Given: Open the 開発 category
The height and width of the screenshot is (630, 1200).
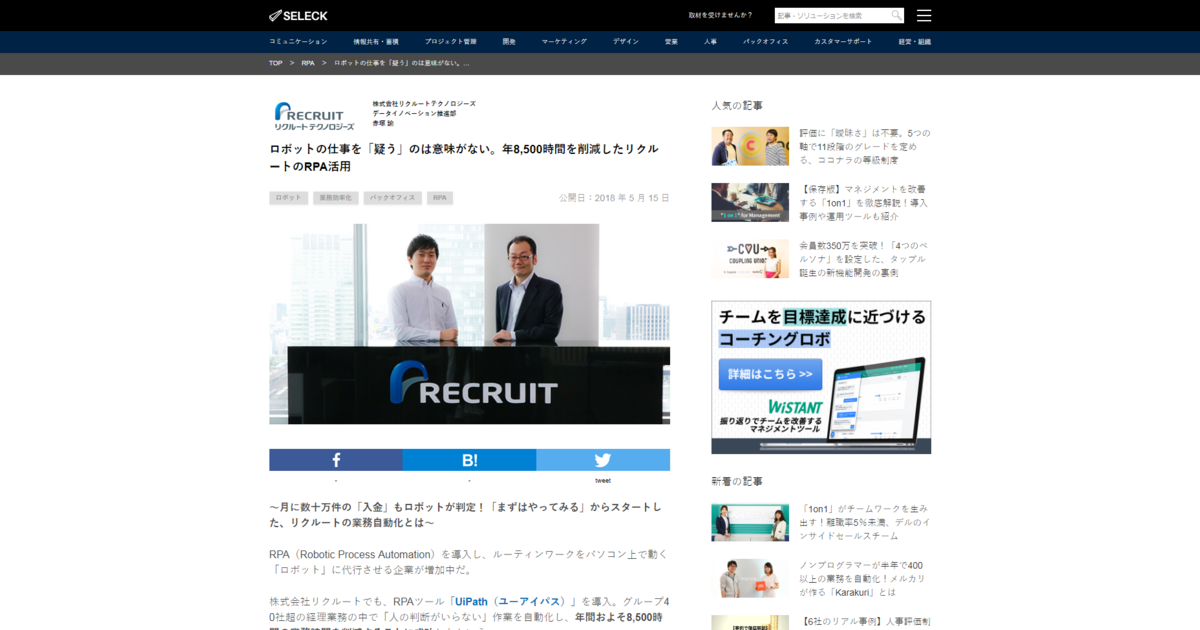Looking at the screenshot, I should [x=509, y=41].
